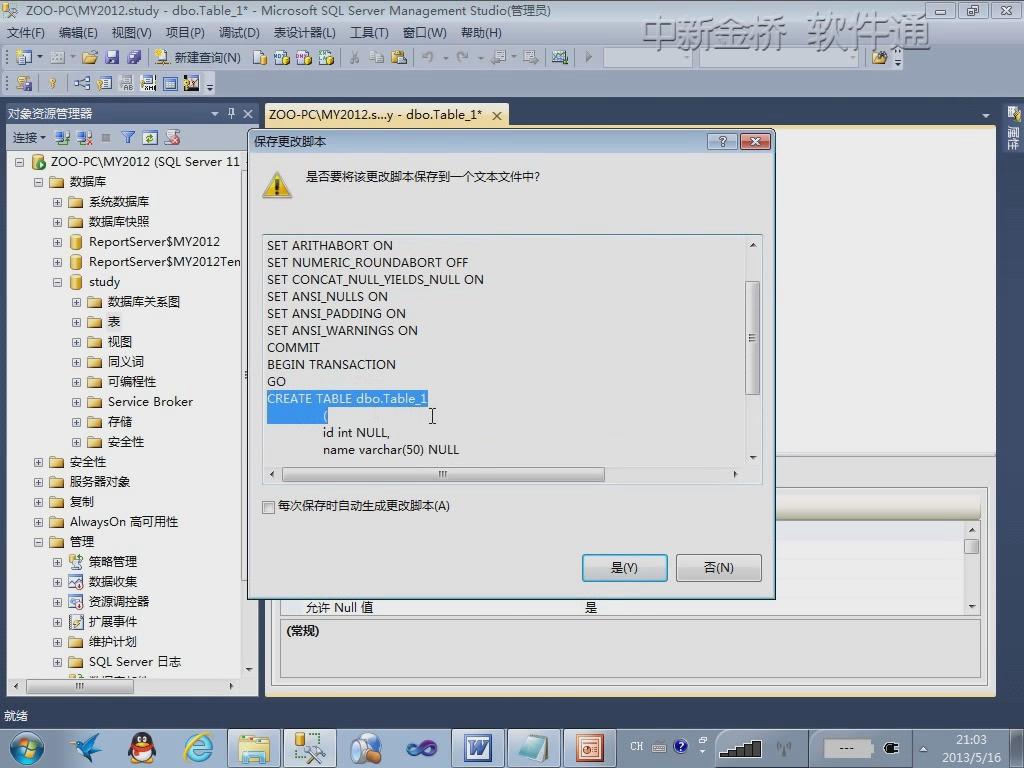Click the Disconnect icon in Object Explorer
This screenshot has width=1024, height=768.
[x=85, y=138]
